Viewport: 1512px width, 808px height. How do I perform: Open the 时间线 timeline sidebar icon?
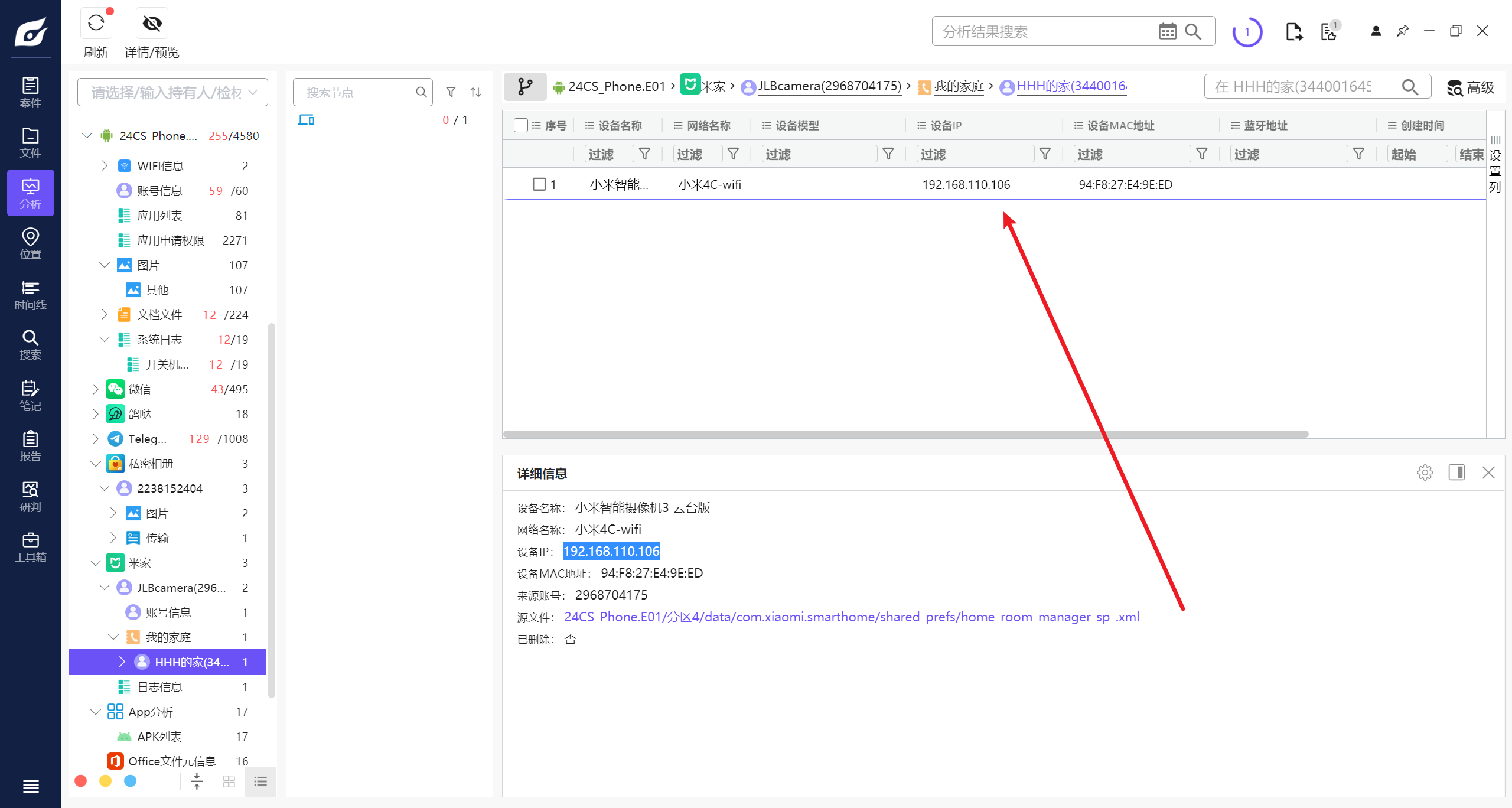pyautogui.click(x=30, y=295)
